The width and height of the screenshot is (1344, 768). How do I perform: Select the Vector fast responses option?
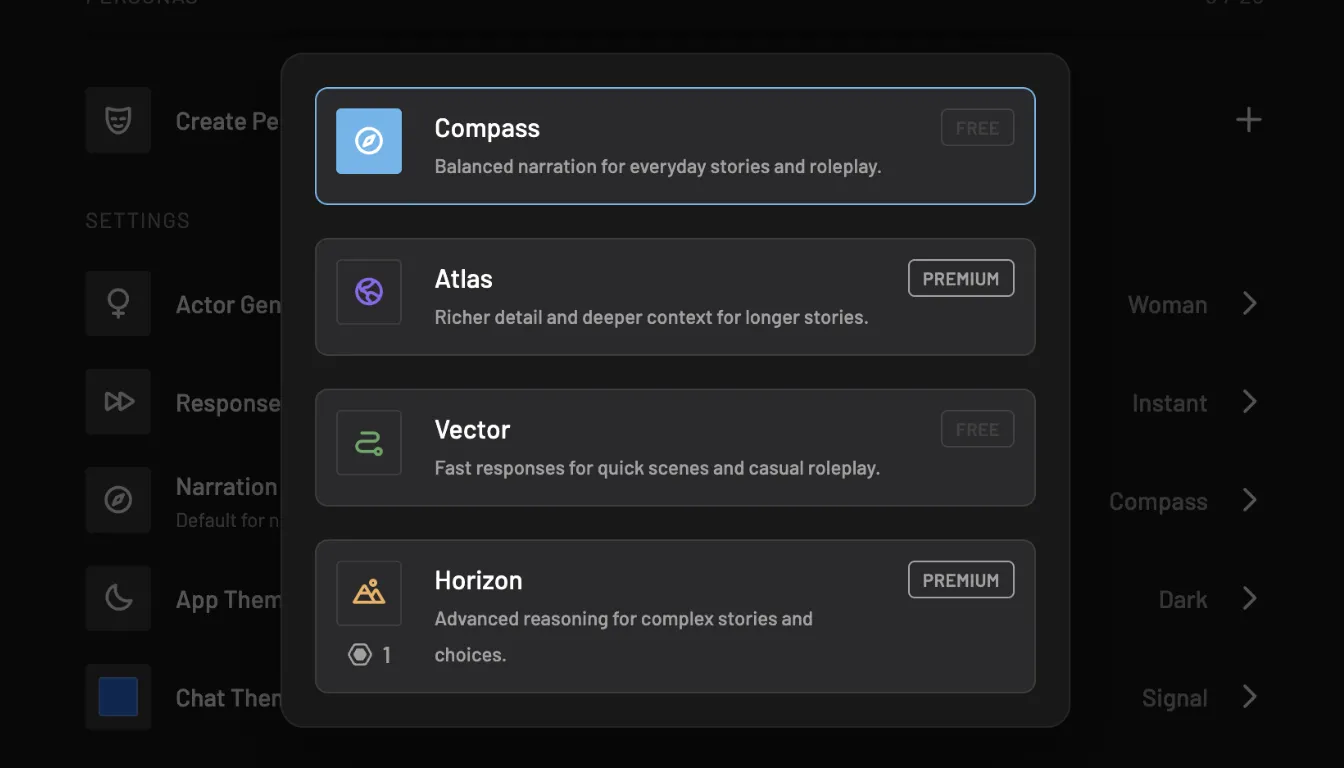pos(675,448)
